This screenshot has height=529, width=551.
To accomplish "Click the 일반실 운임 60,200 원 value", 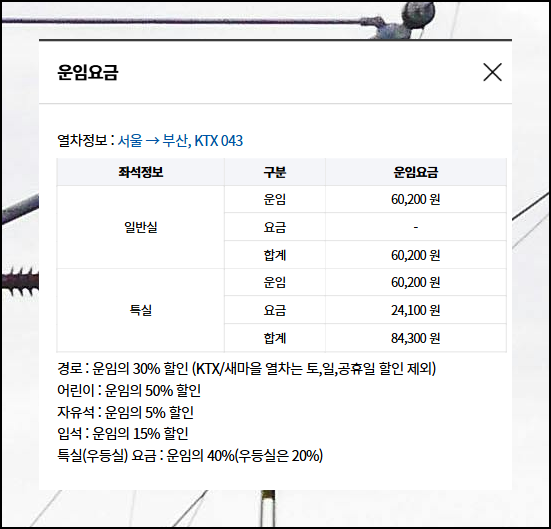I will [x=416, y=199].
